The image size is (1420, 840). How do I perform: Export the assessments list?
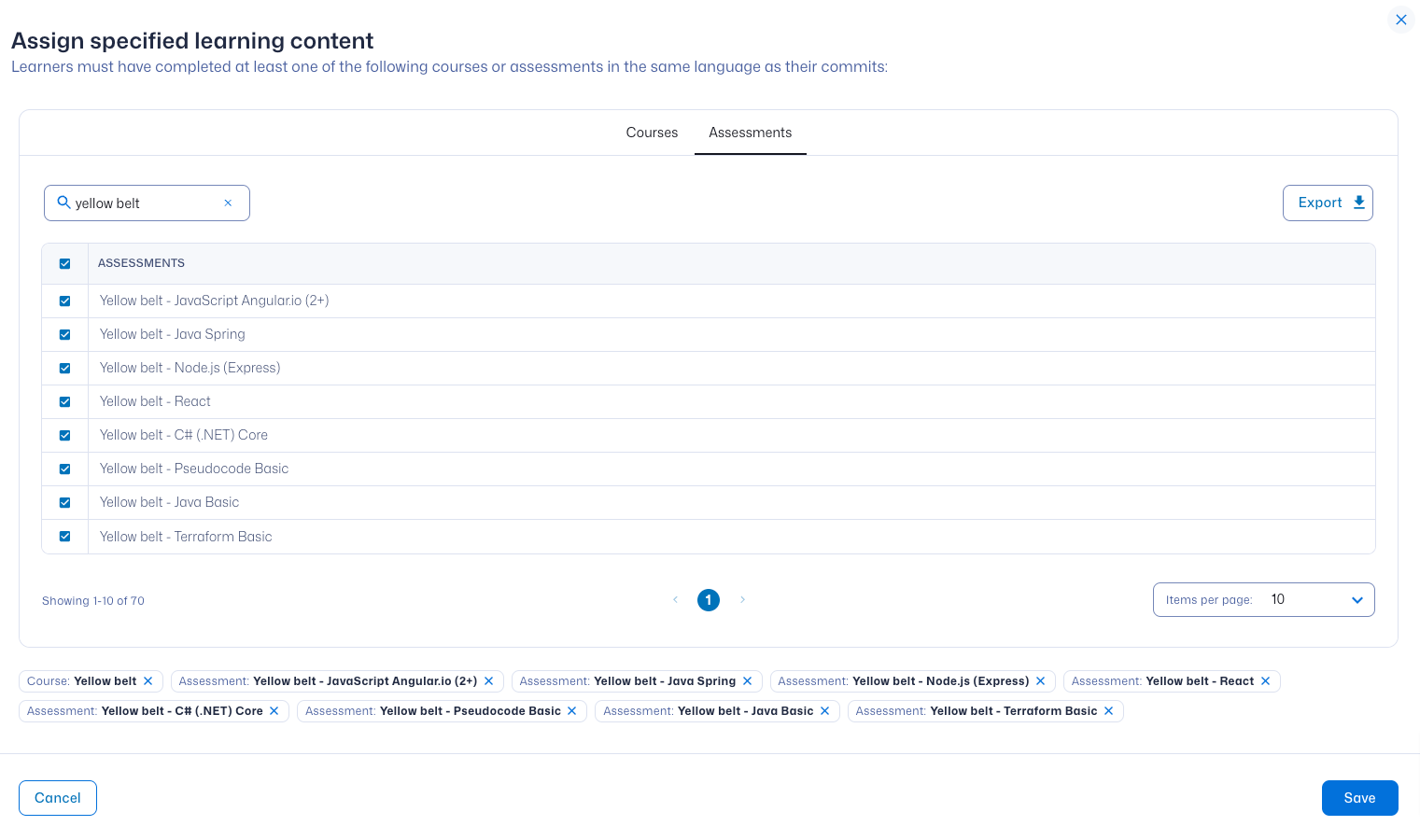point(1327,203)
